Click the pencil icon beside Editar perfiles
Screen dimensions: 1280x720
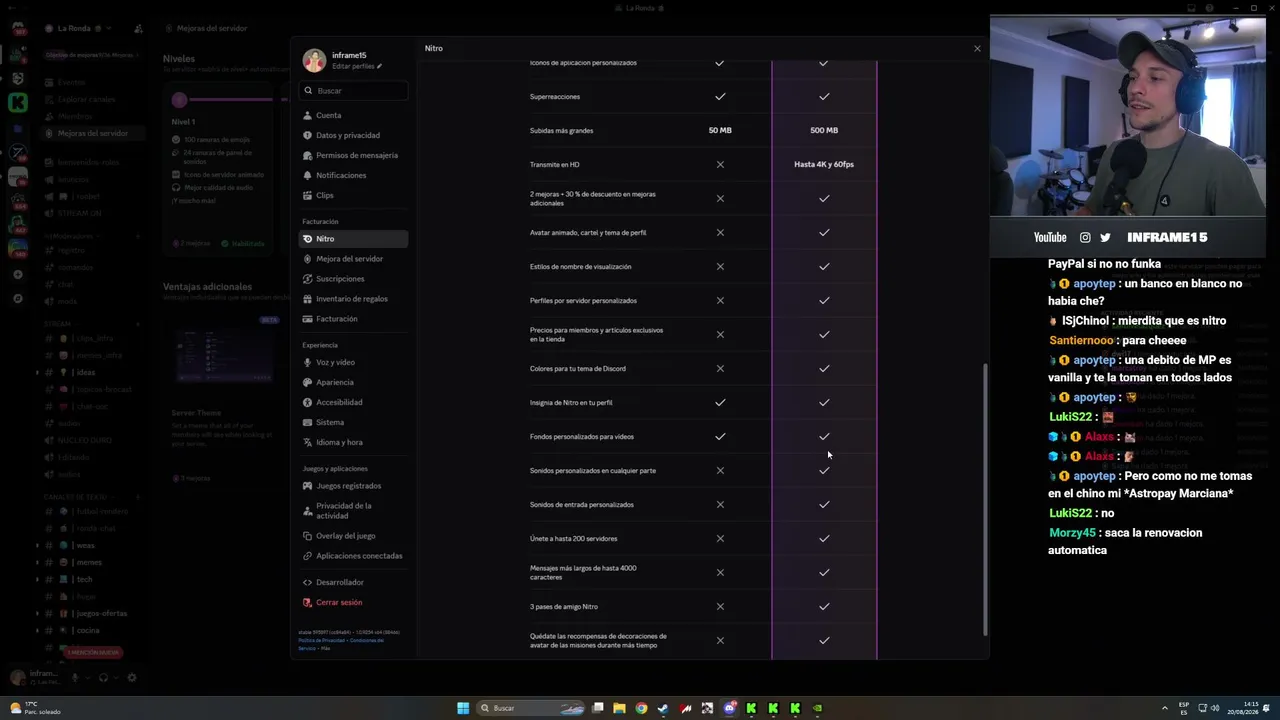pos(380,66)
